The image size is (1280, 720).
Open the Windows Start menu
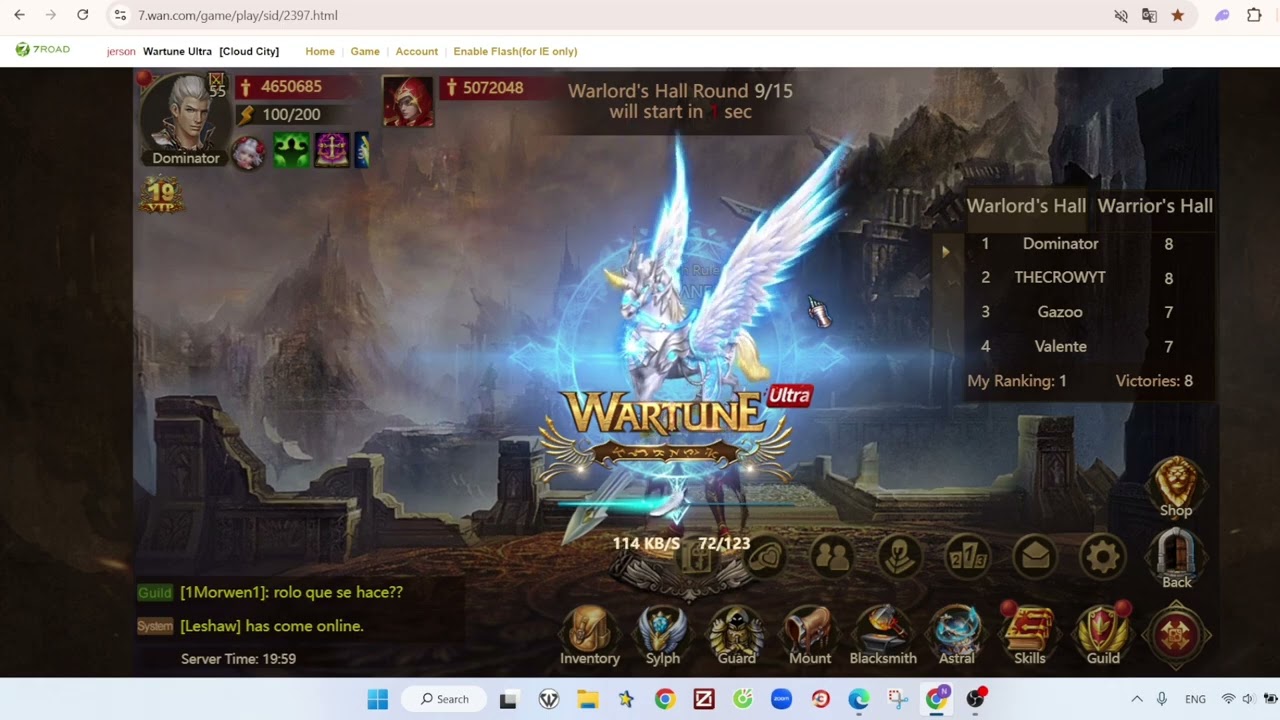tap(378, 699)
